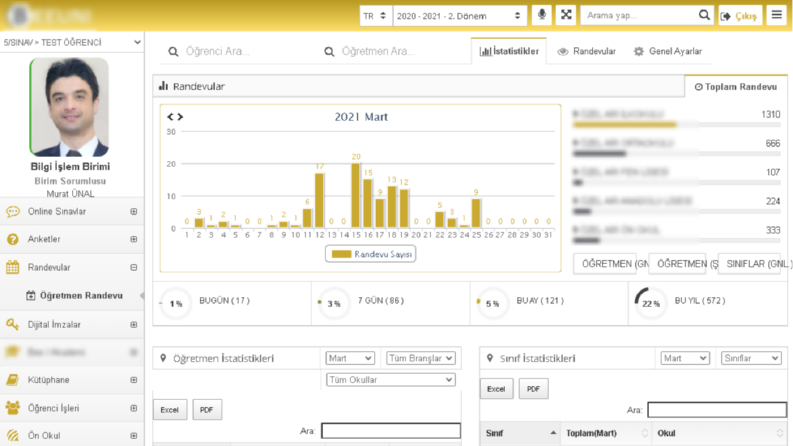Expand Kütüphane with plus icon
The height and width of the screenshot is (446, 793).
point(134,380)
